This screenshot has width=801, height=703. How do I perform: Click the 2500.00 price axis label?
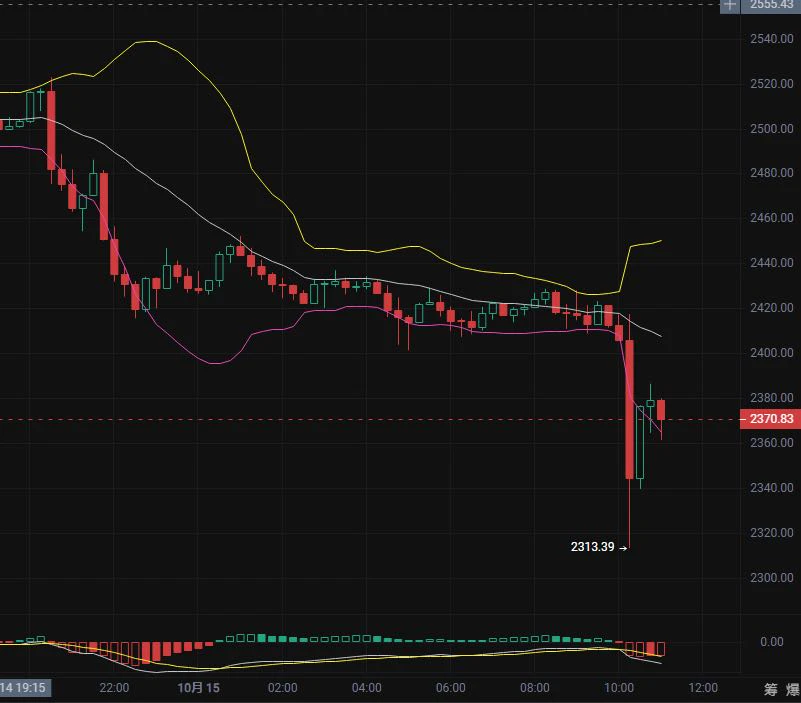(772, 129)
